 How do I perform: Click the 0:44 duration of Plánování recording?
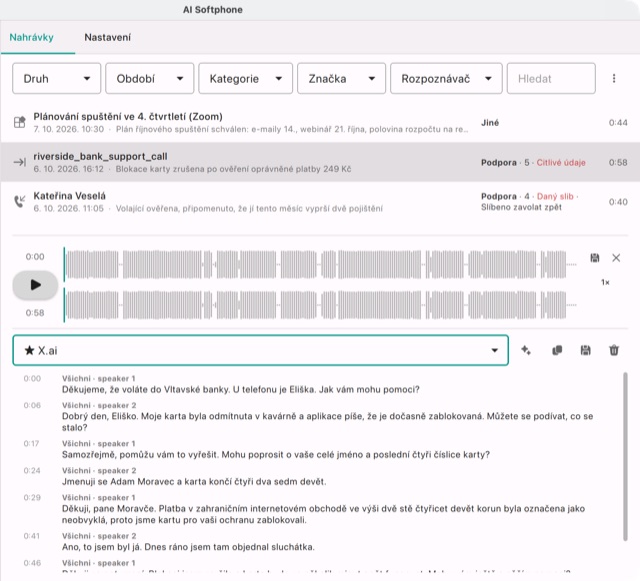pos(618,123)
